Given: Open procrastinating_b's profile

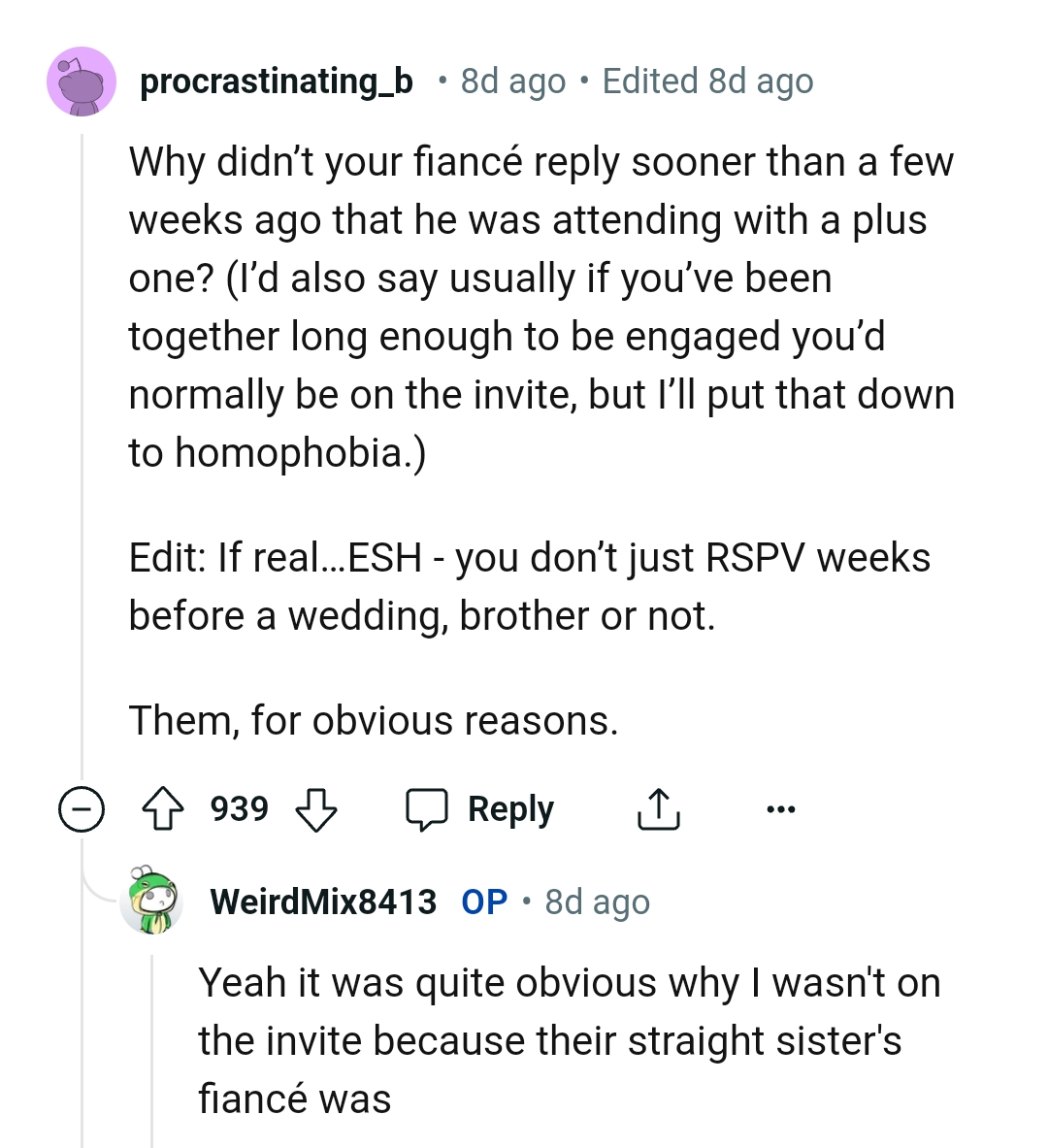Looking at the screenshot, I should (277, 81).
